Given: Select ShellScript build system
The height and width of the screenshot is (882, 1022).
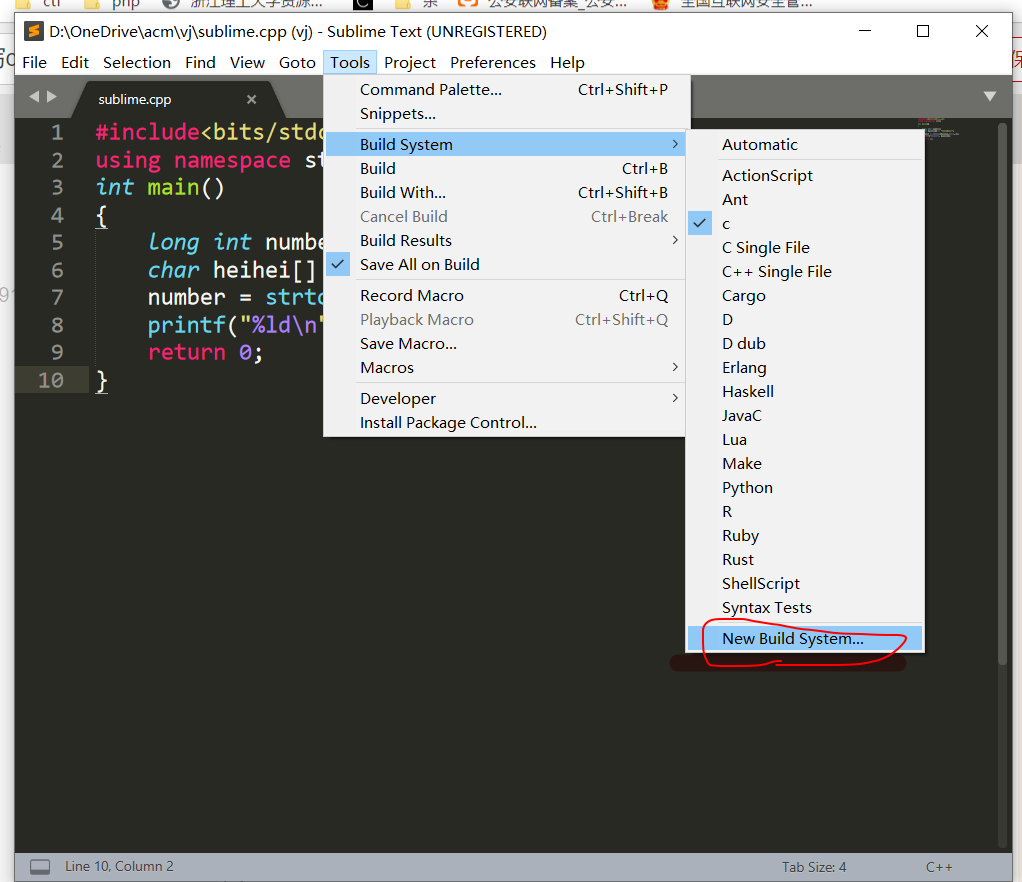Looking at the screenshot, I should click(805, 584).
